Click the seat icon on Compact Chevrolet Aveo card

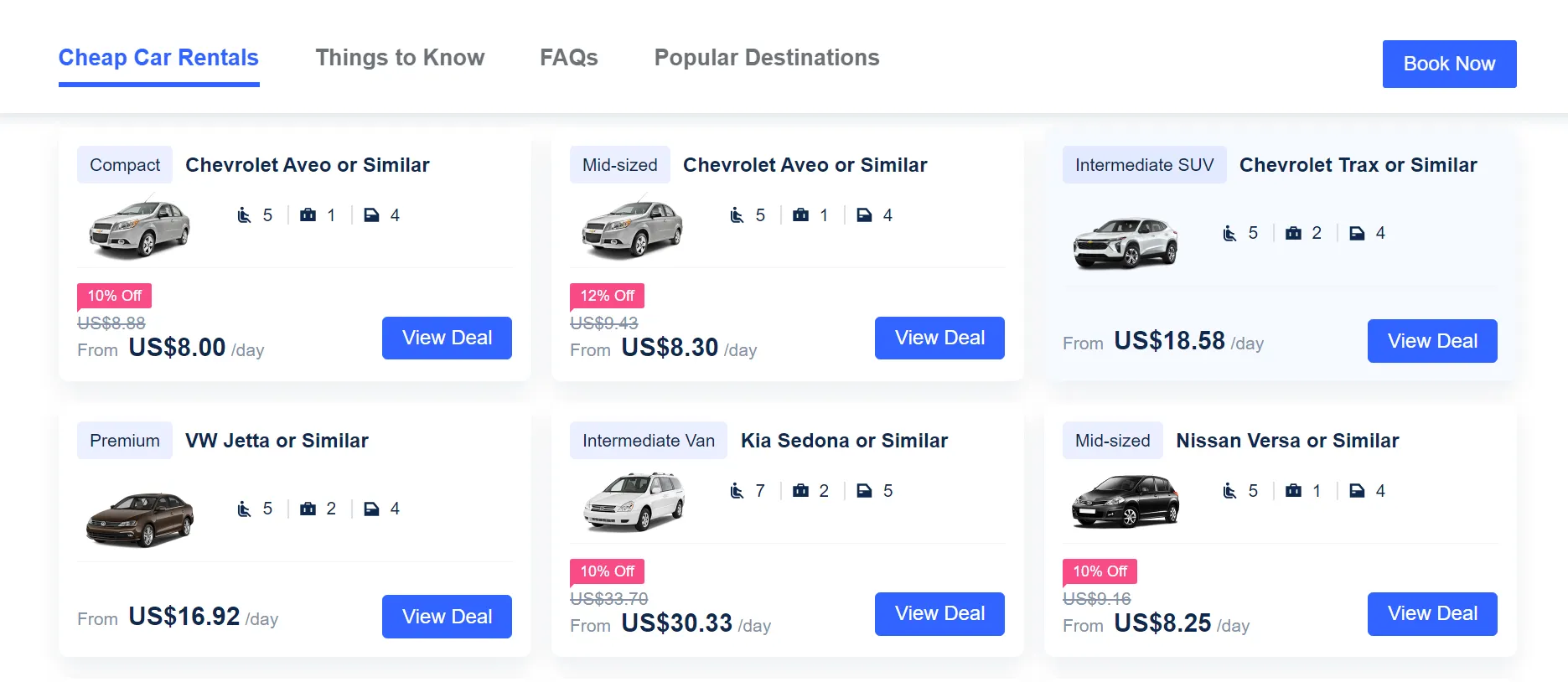pyautogui.click(x=244, y=215)
